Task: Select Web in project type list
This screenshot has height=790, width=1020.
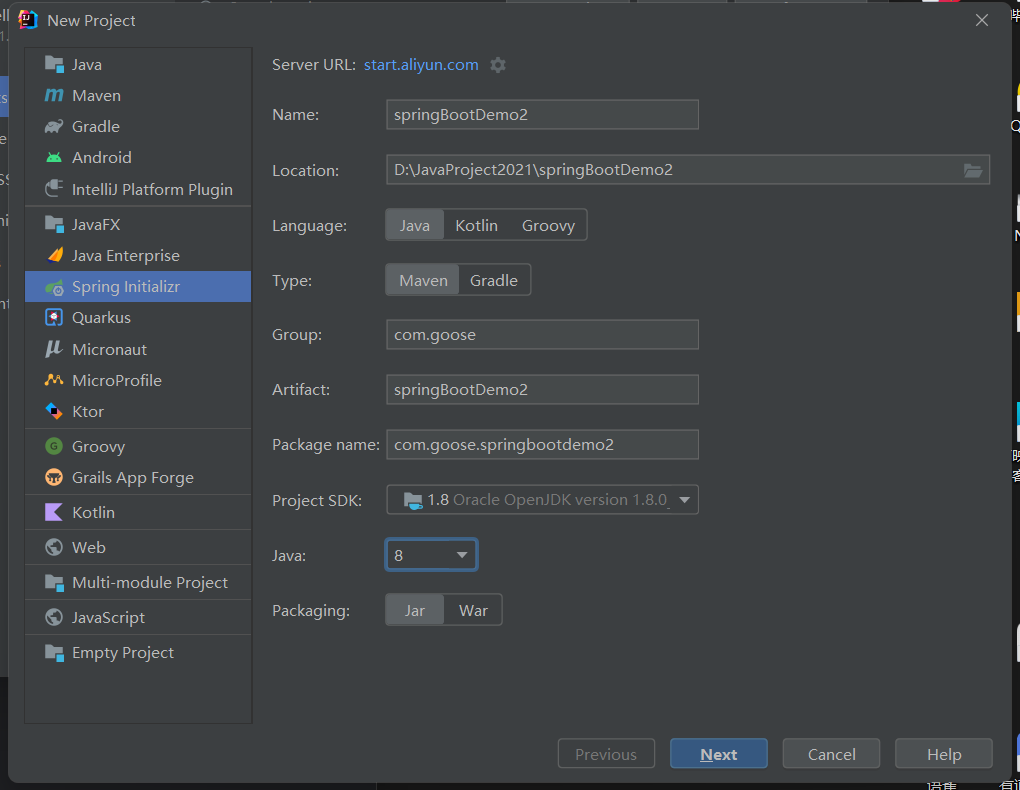Action: 138,547
